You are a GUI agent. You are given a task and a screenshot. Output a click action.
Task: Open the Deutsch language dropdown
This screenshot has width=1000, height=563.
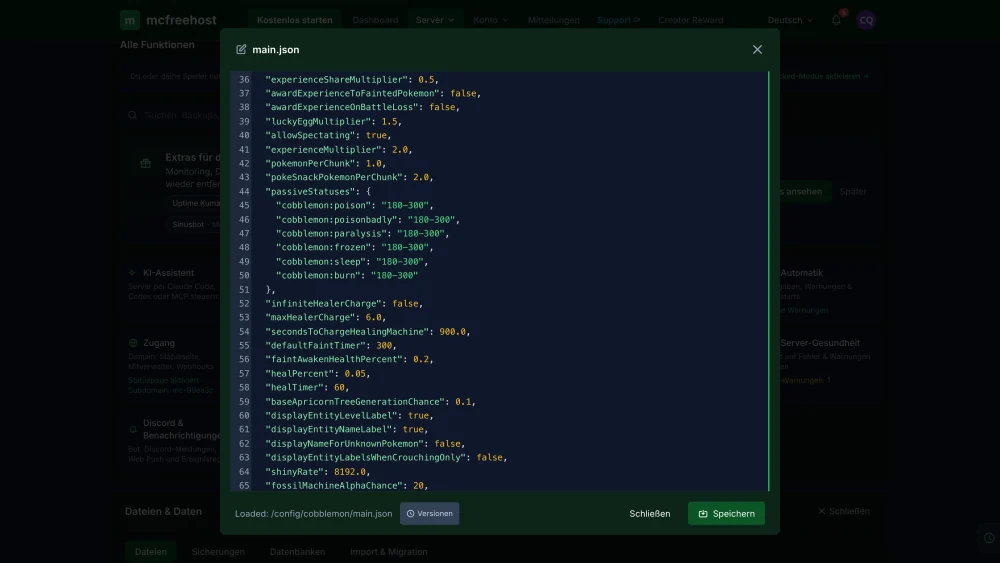[x=790, y=20]
